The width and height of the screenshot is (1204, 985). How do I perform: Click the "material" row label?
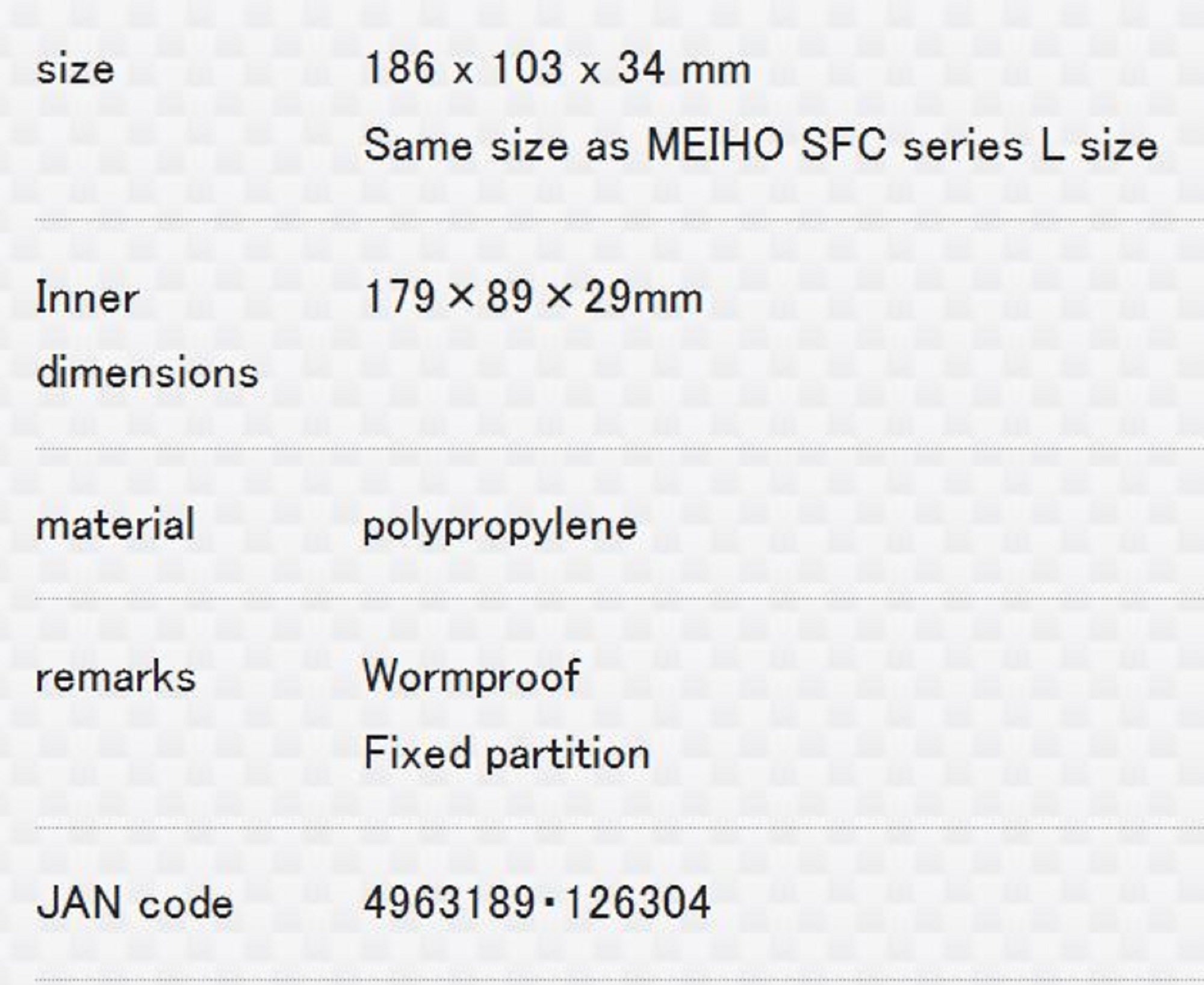(x=115, y=524)
